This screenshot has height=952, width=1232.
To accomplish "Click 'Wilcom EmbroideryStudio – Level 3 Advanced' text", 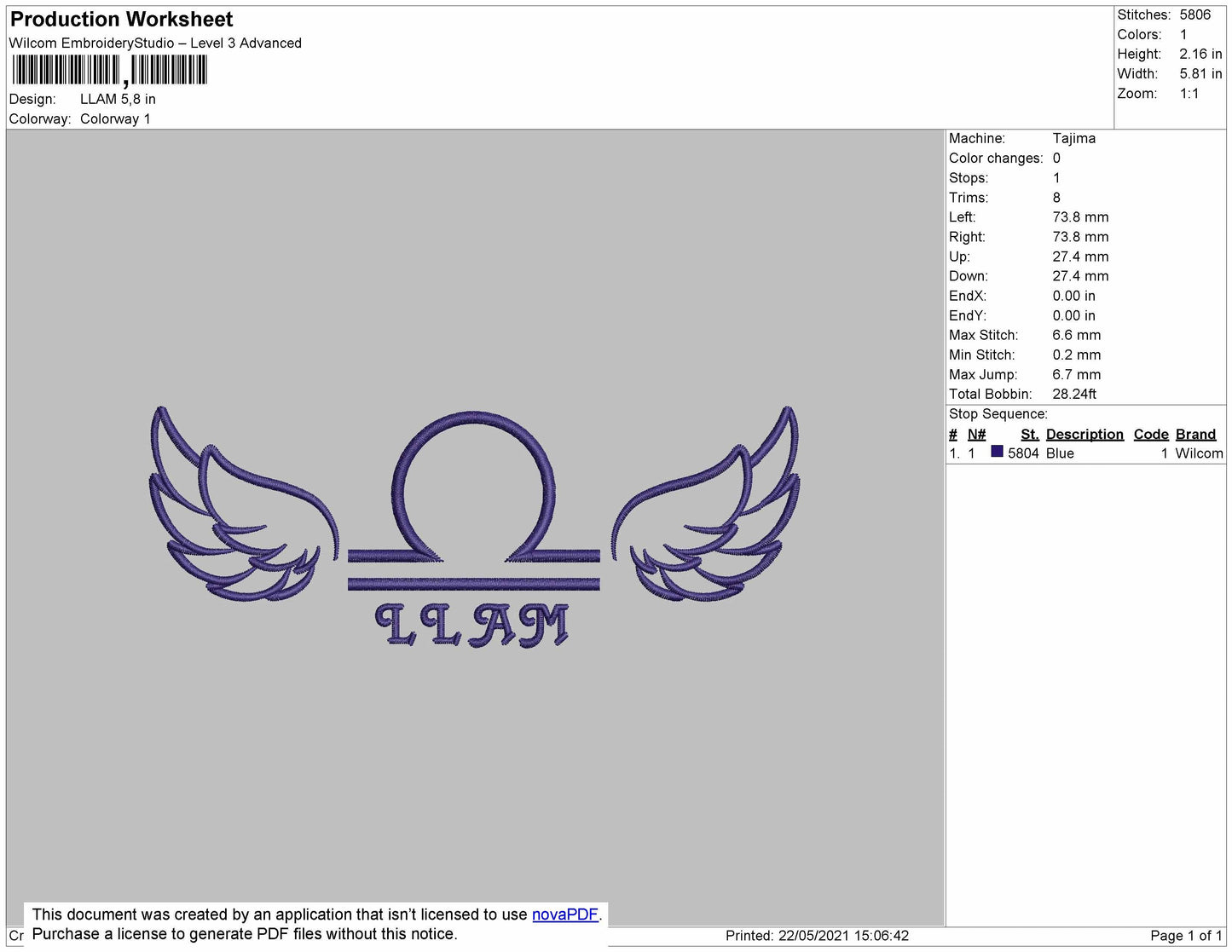I will click(x=155, y=43).
